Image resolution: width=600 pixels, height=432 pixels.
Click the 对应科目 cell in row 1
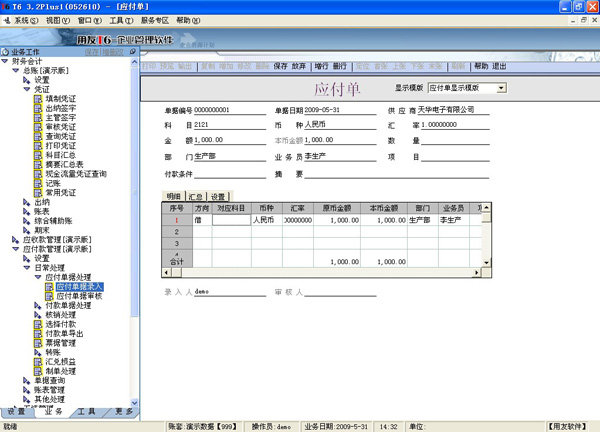coord(232,220)
